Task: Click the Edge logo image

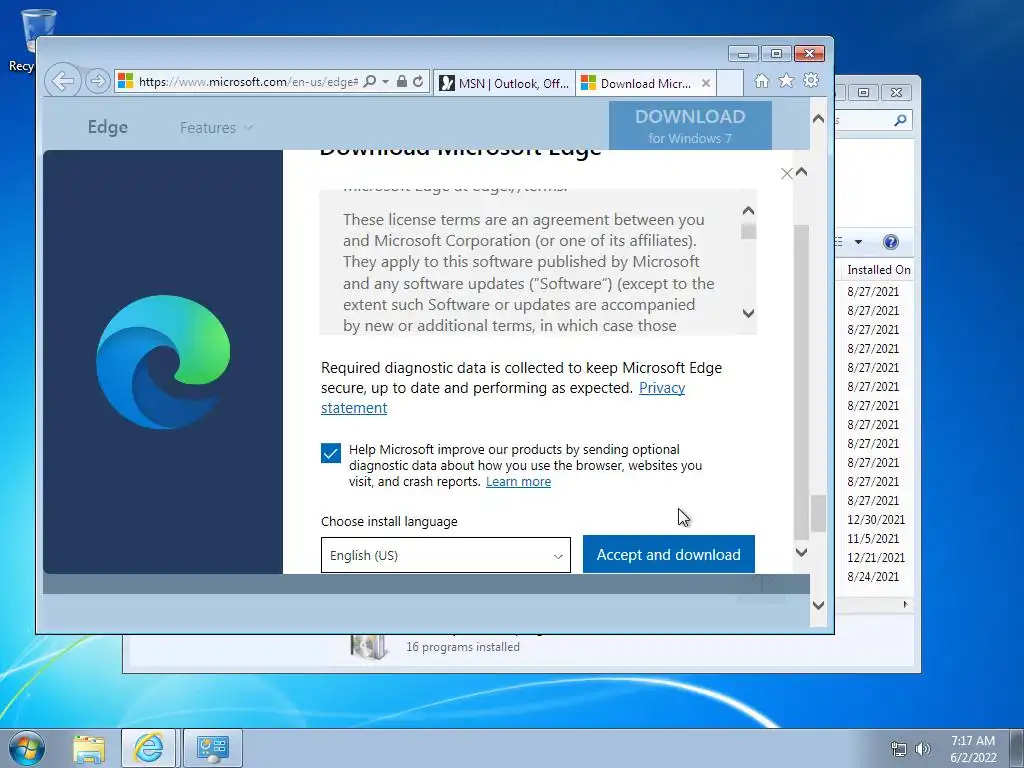Action: pyautogui.click(x=163, y=362)
